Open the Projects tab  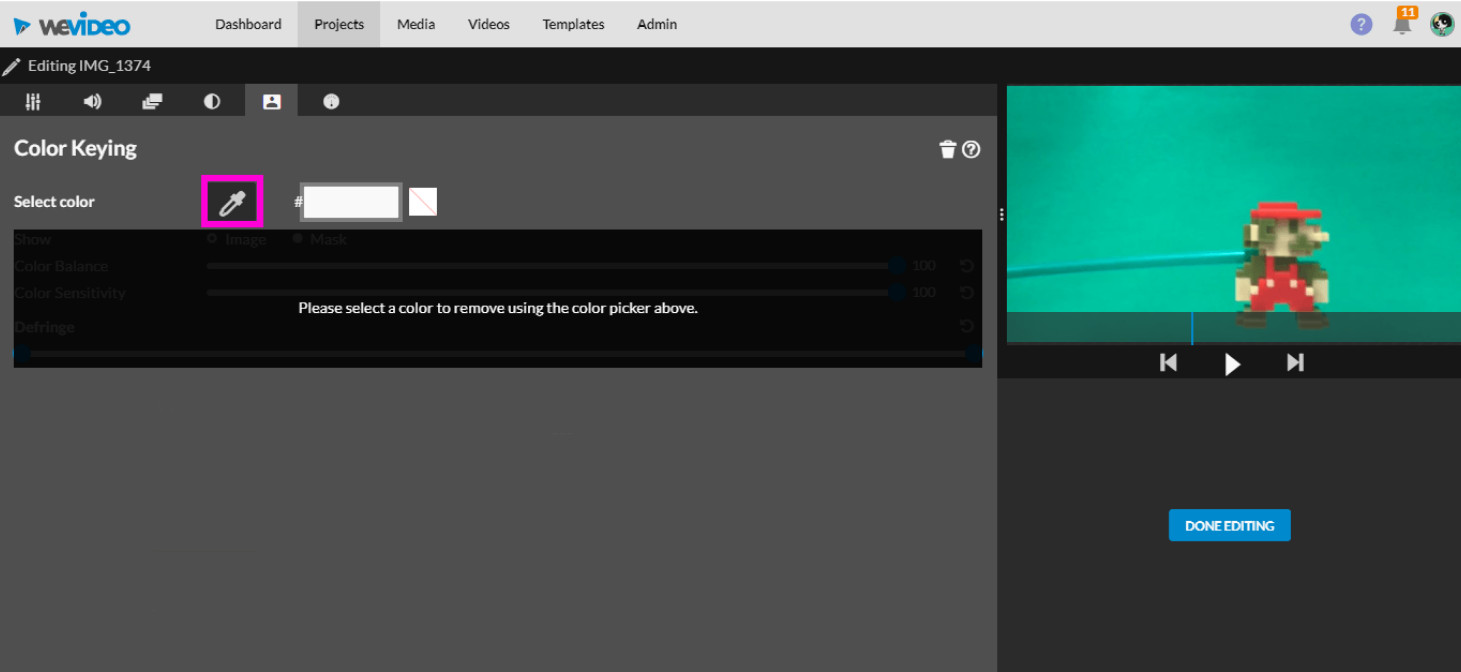(x=339, y=24)
